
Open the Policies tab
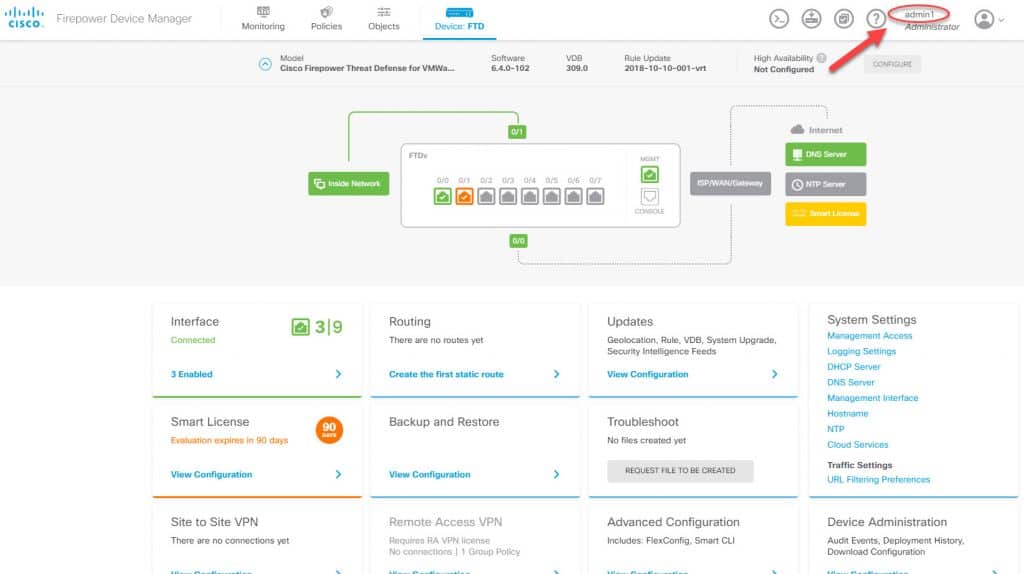click(327, 19)
